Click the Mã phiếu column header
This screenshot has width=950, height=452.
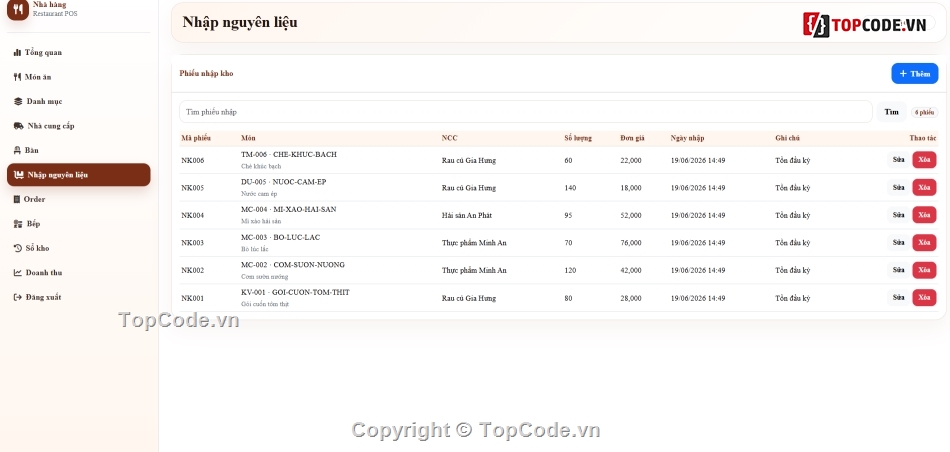[196, 138]
